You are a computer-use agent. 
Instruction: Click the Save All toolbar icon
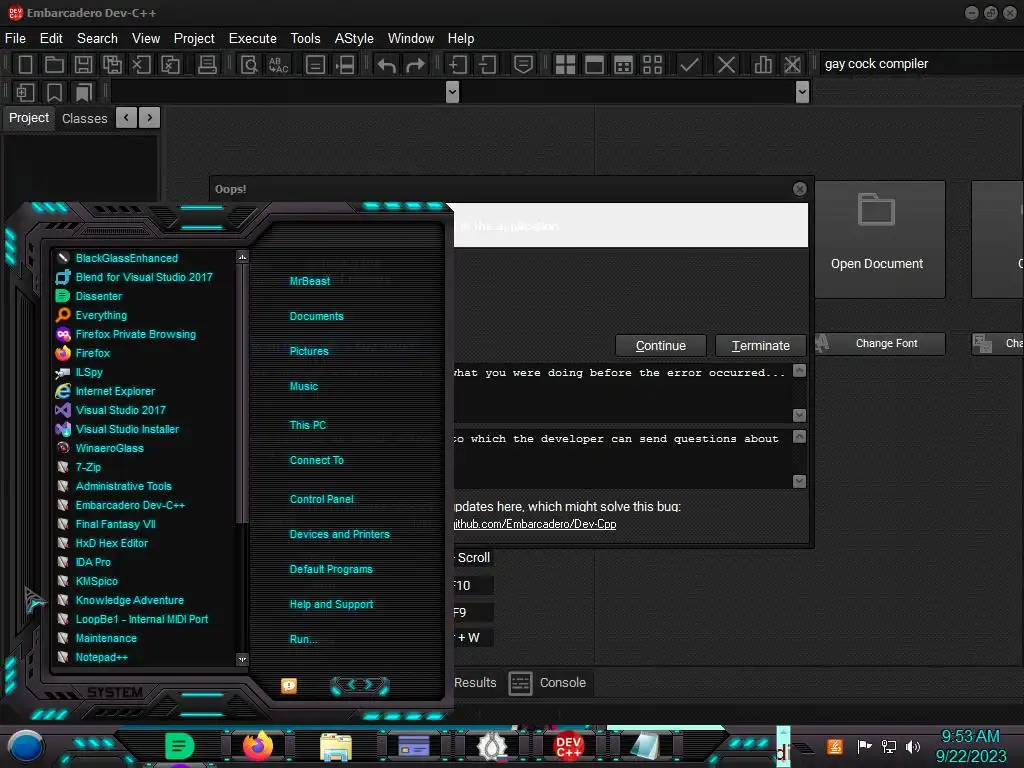pos(112,64)
